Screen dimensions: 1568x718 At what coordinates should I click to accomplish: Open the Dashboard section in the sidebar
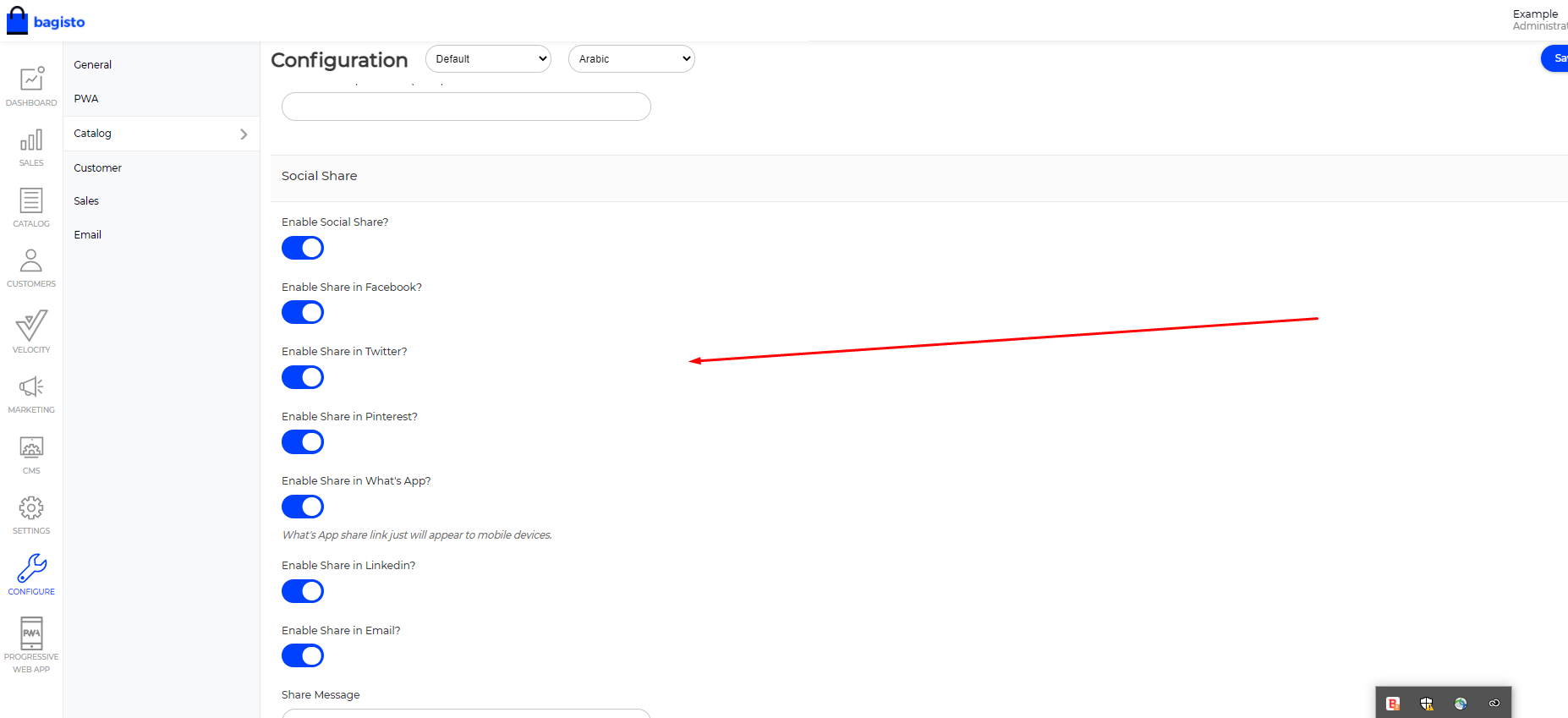click(x=31, y=86)
